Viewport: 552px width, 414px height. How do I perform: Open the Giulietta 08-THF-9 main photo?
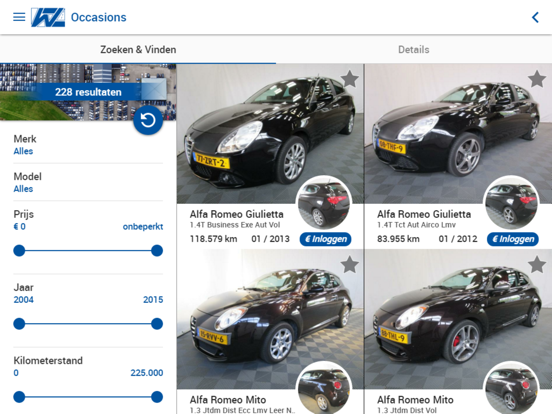[458, 134]
